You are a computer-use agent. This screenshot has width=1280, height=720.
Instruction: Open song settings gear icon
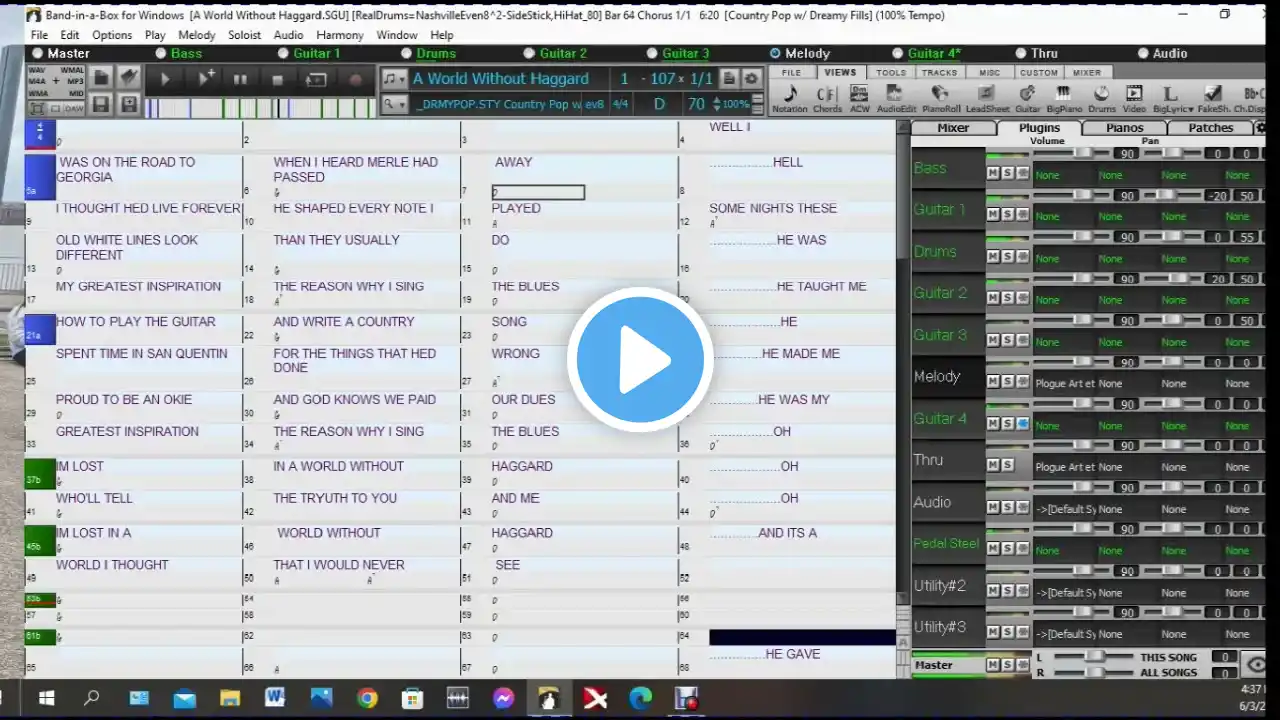tap(751, 79)
